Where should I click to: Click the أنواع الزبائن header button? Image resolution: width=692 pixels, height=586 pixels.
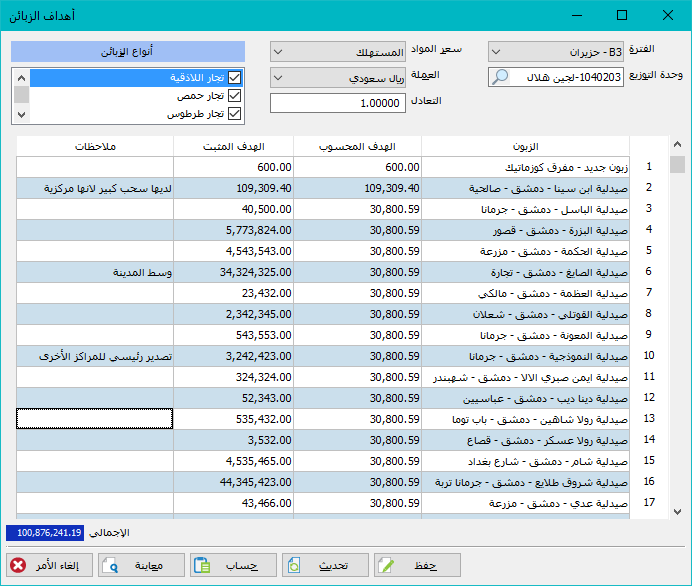tap(128, 52)
